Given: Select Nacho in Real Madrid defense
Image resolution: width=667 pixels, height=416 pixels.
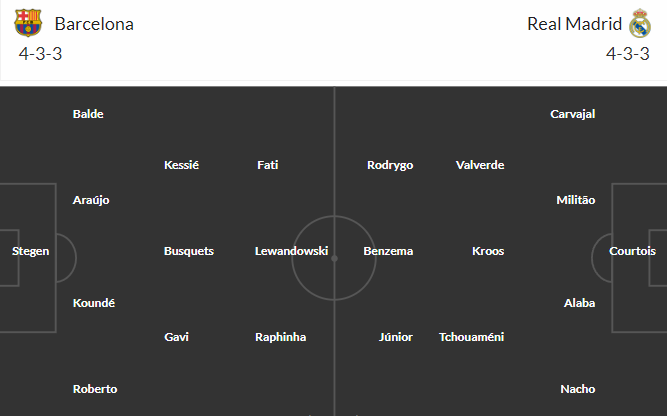Looking at the screenshot, I should (x=578, y=389).
